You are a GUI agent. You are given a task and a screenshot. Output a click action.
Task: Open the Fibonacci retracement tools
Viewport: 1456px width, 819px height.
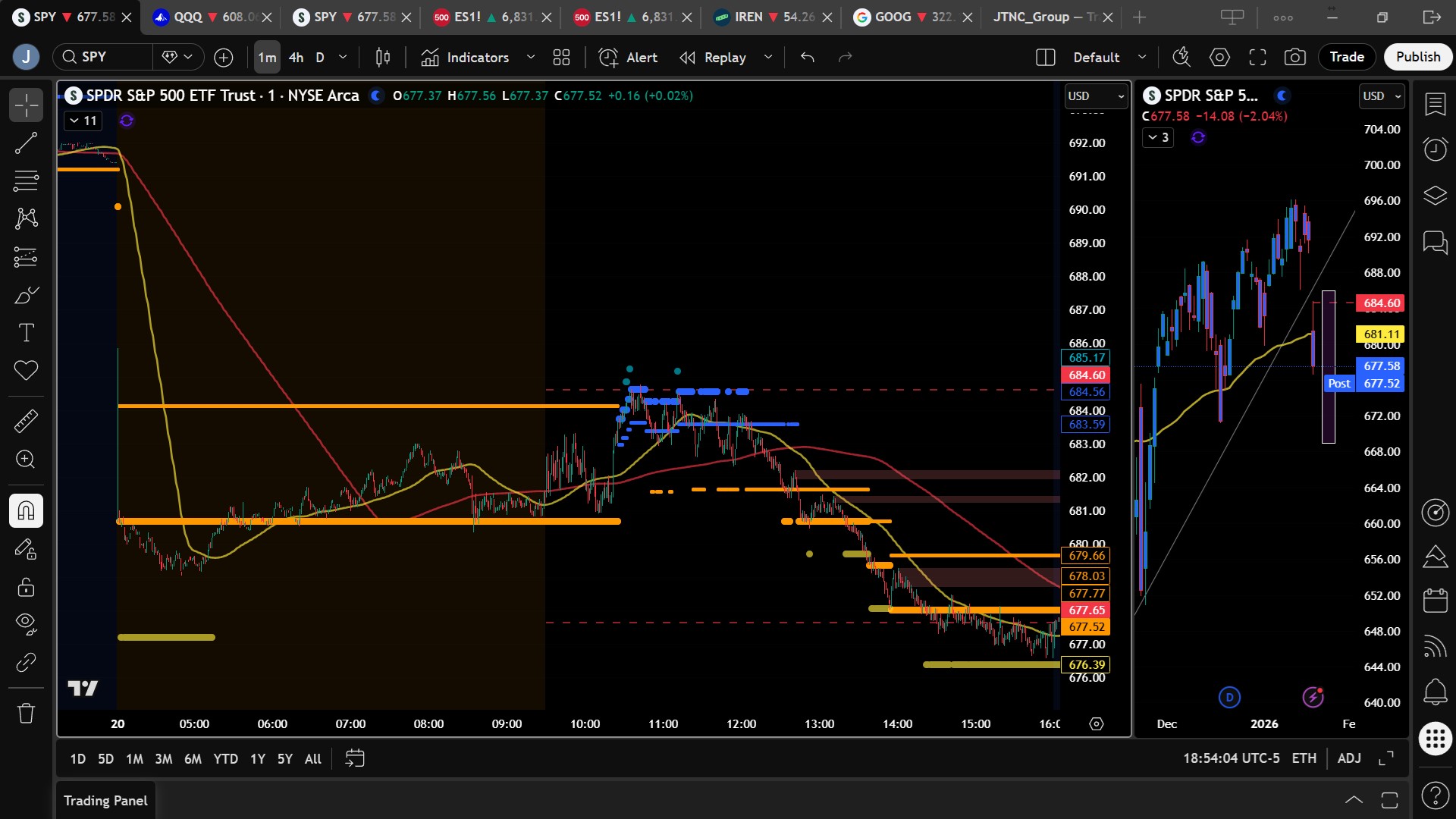[26, 181]
